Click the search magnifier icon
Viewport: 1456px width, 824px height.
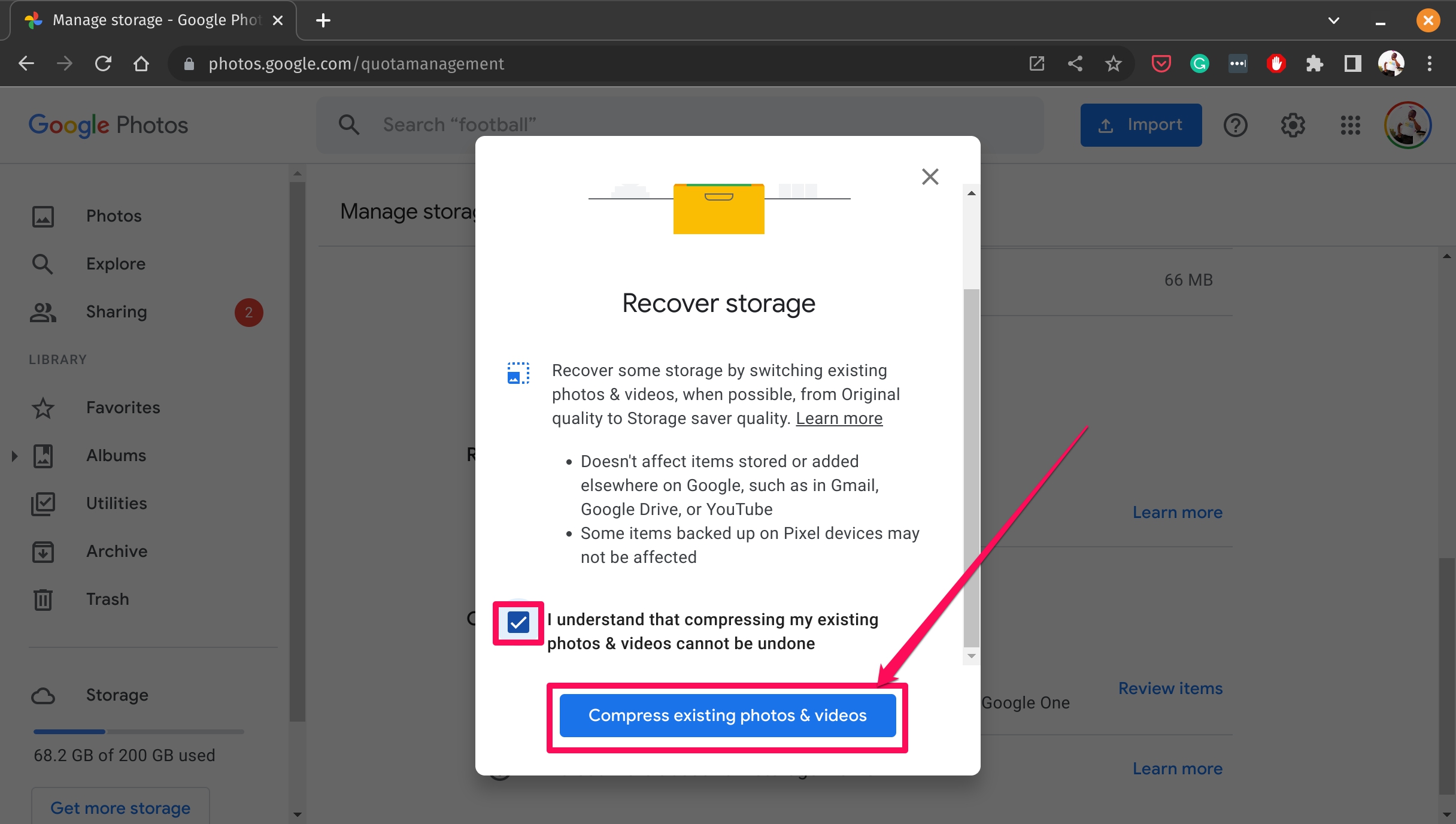click(349, 125)
